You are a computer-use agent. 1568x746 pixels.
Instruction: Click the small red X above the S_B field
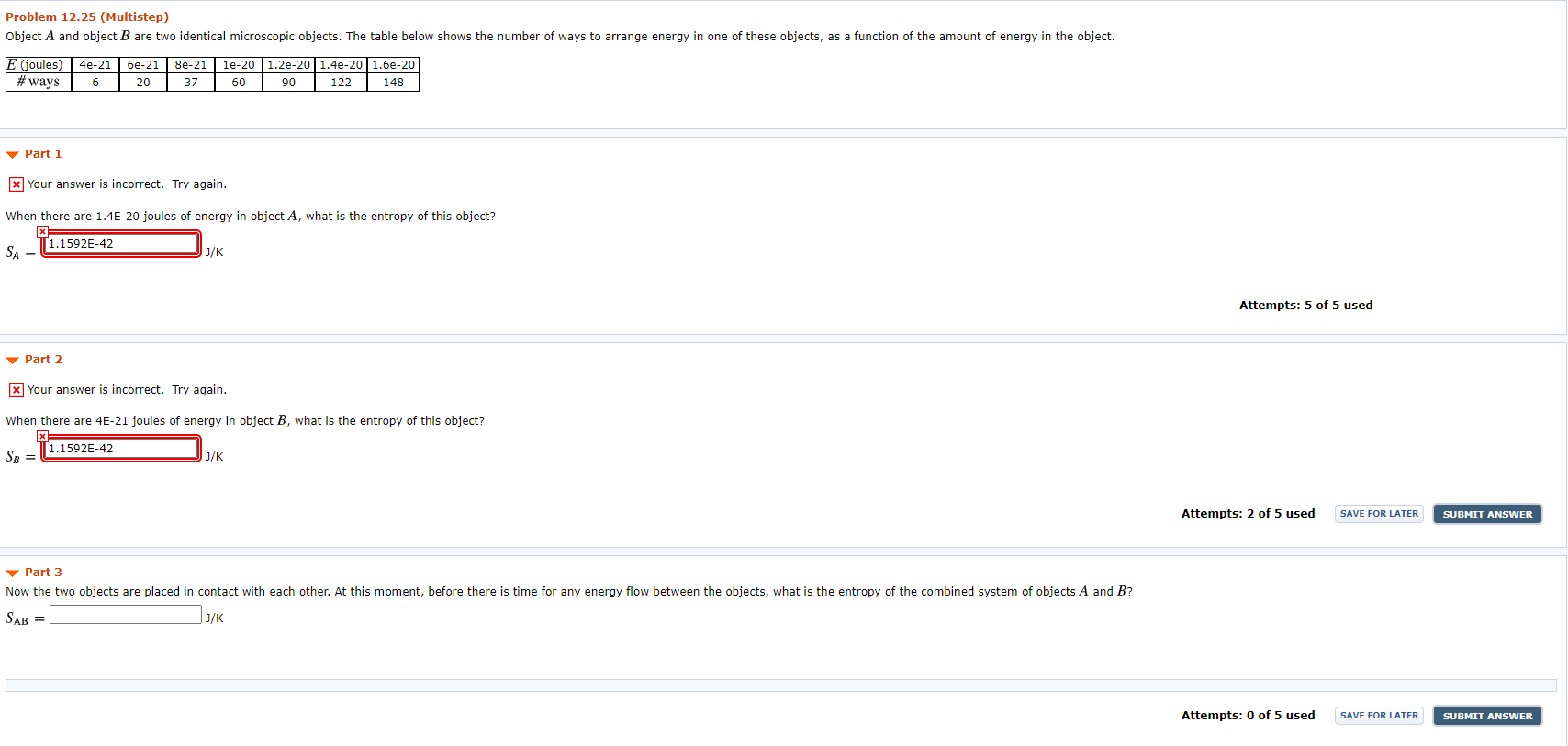pos(42,435)
